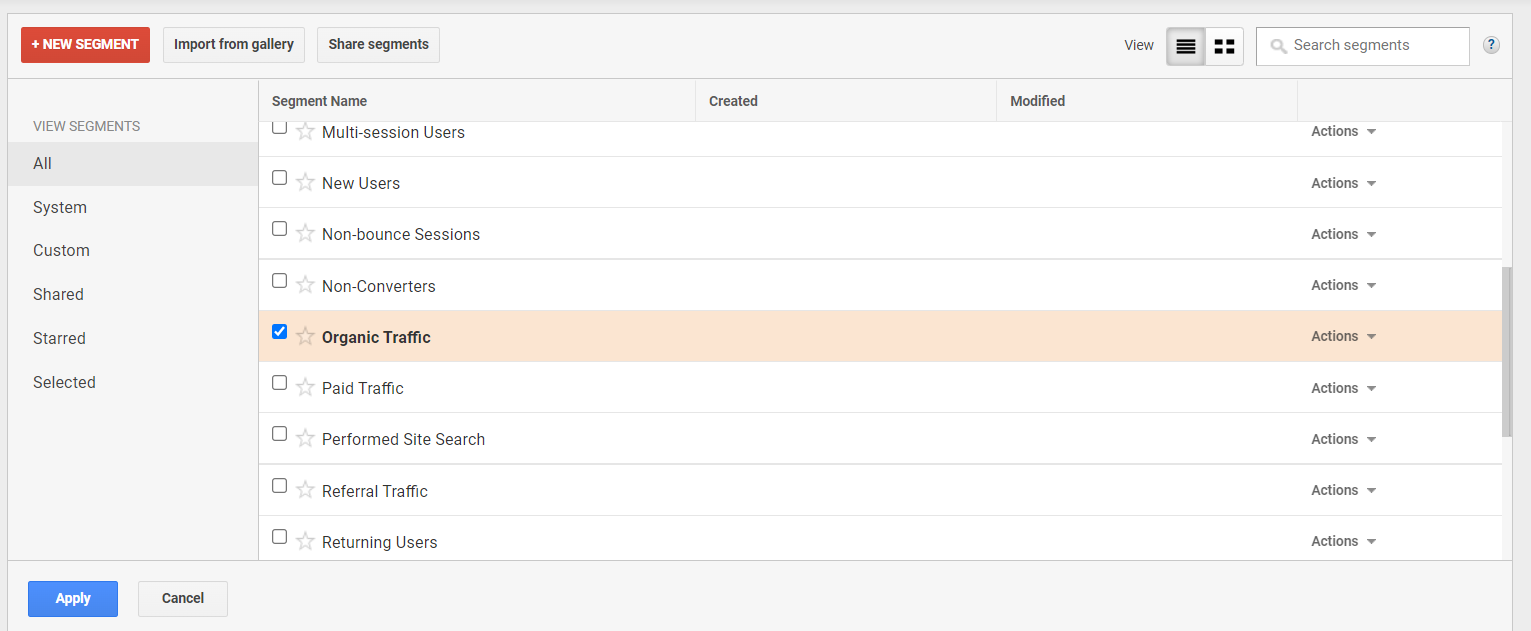Click the Organic Traffic segment name
This screenshot has height=631, width=1531.
point(376,337)
